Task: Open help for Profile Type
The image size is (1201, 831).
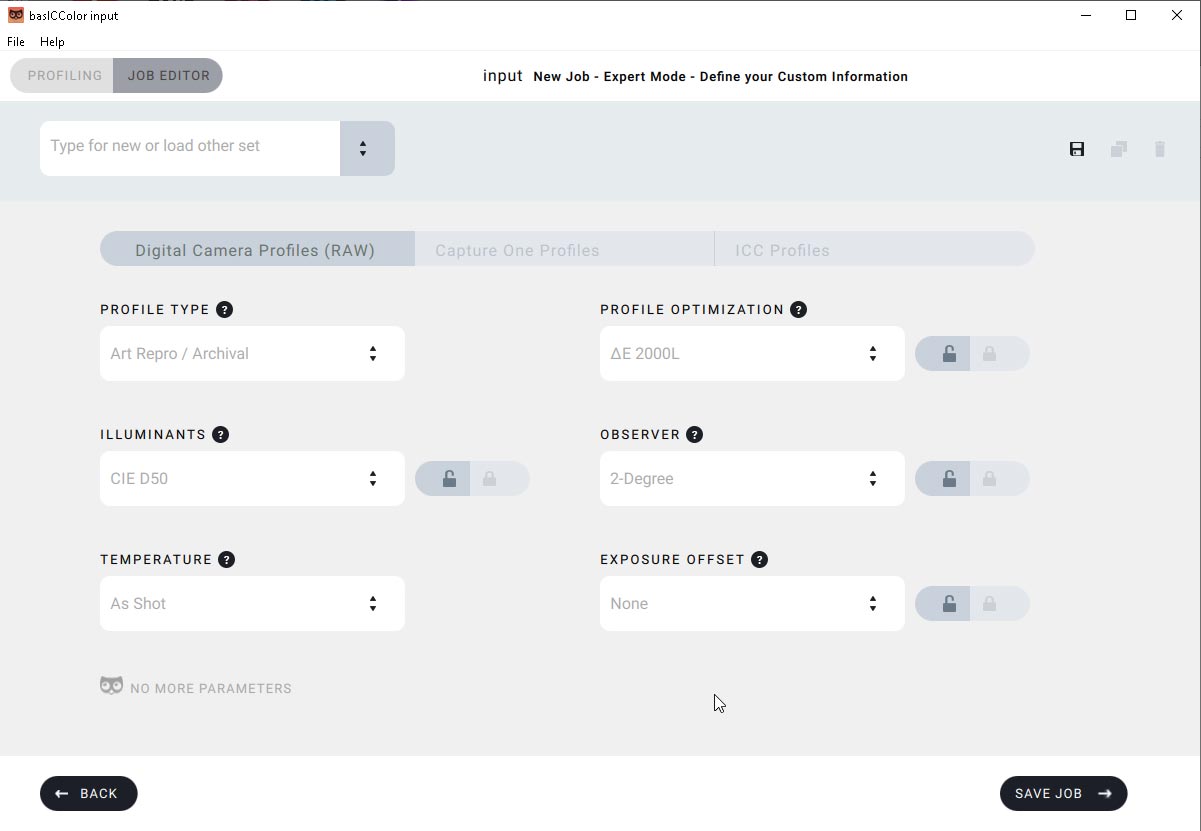Action: coord(224,309)
